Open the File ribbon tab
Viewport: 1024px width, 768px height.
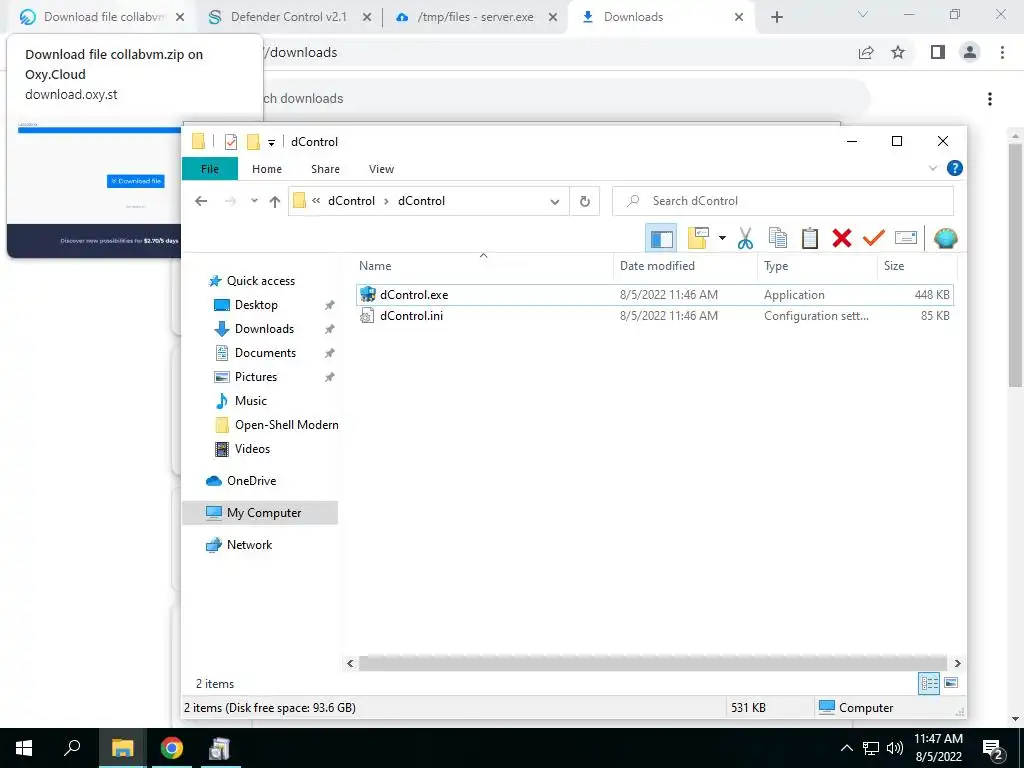210,169
